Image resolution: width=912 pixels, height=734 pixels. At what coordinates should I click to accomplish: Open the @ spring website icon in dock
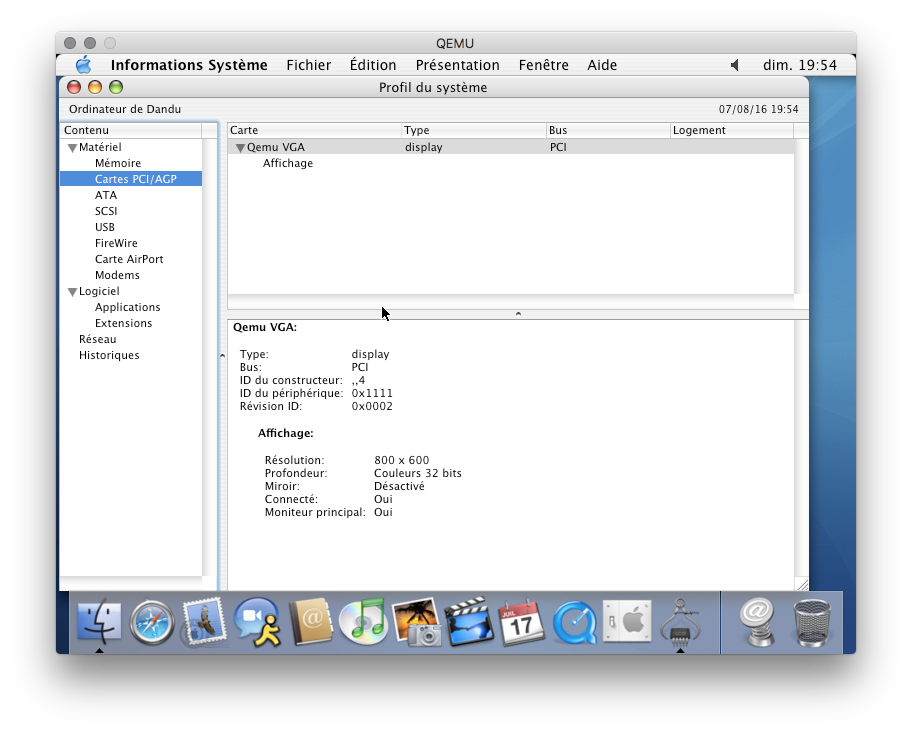pyautogui.click(x=756, y=622)
